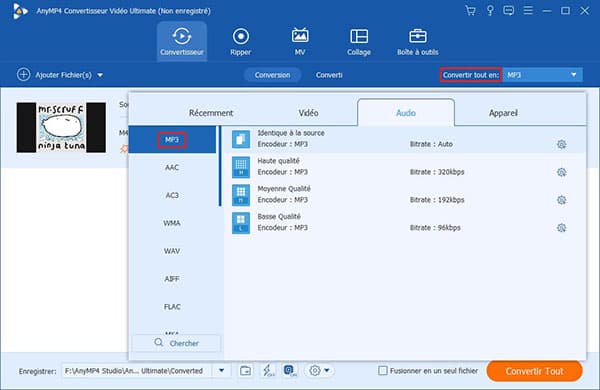Open the Collage module
Screen dimensions: 600x390
click(x=359, y=41)
